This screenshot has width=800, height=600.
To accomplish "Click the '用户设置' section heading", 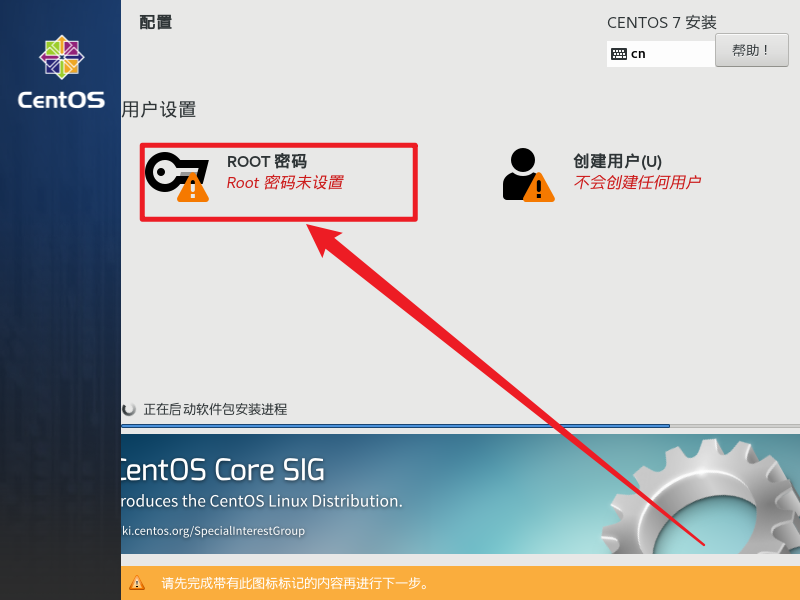I will coord(159,110).
